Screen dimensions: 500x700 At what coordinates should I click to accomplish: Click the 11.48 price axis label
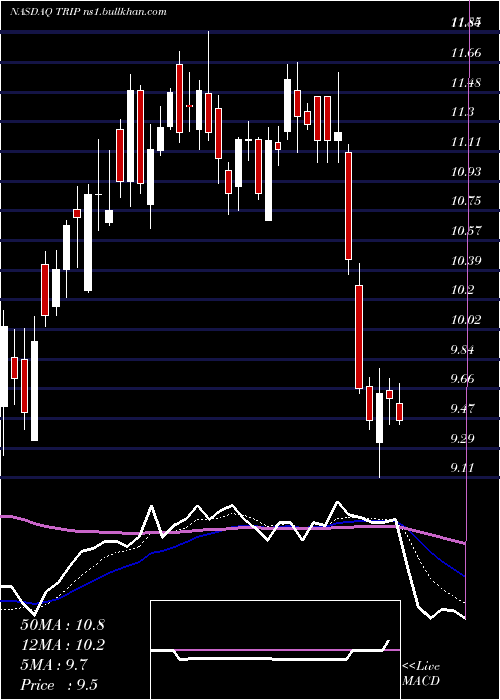466,83
